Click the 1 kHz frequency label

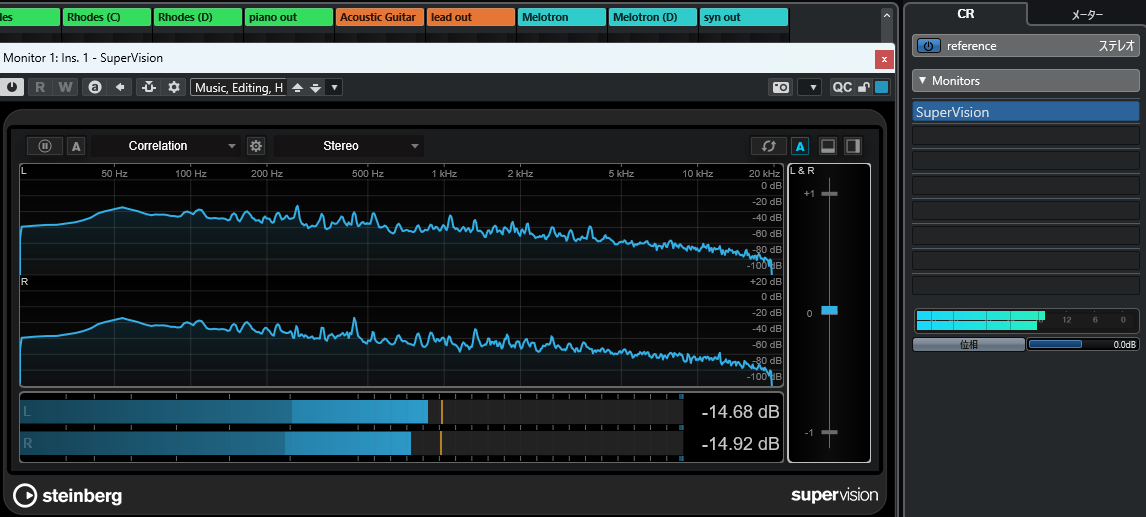coord(444,174)
